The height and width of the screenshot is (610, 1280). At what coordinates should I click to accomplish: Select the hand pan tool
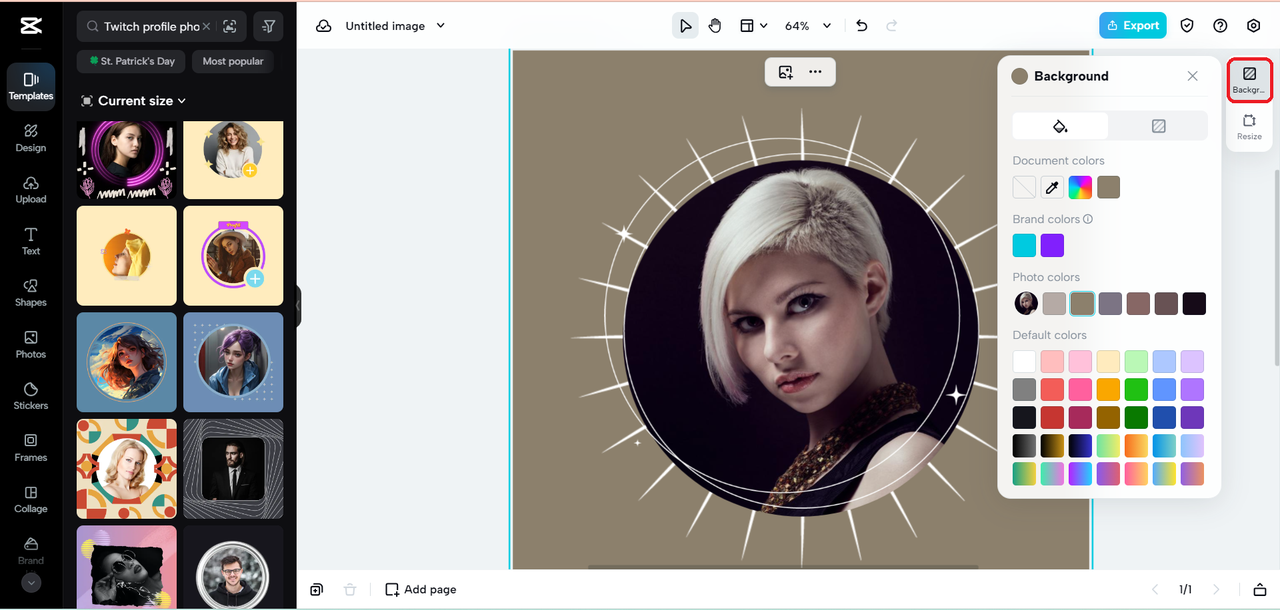click(x=715, y=26)
